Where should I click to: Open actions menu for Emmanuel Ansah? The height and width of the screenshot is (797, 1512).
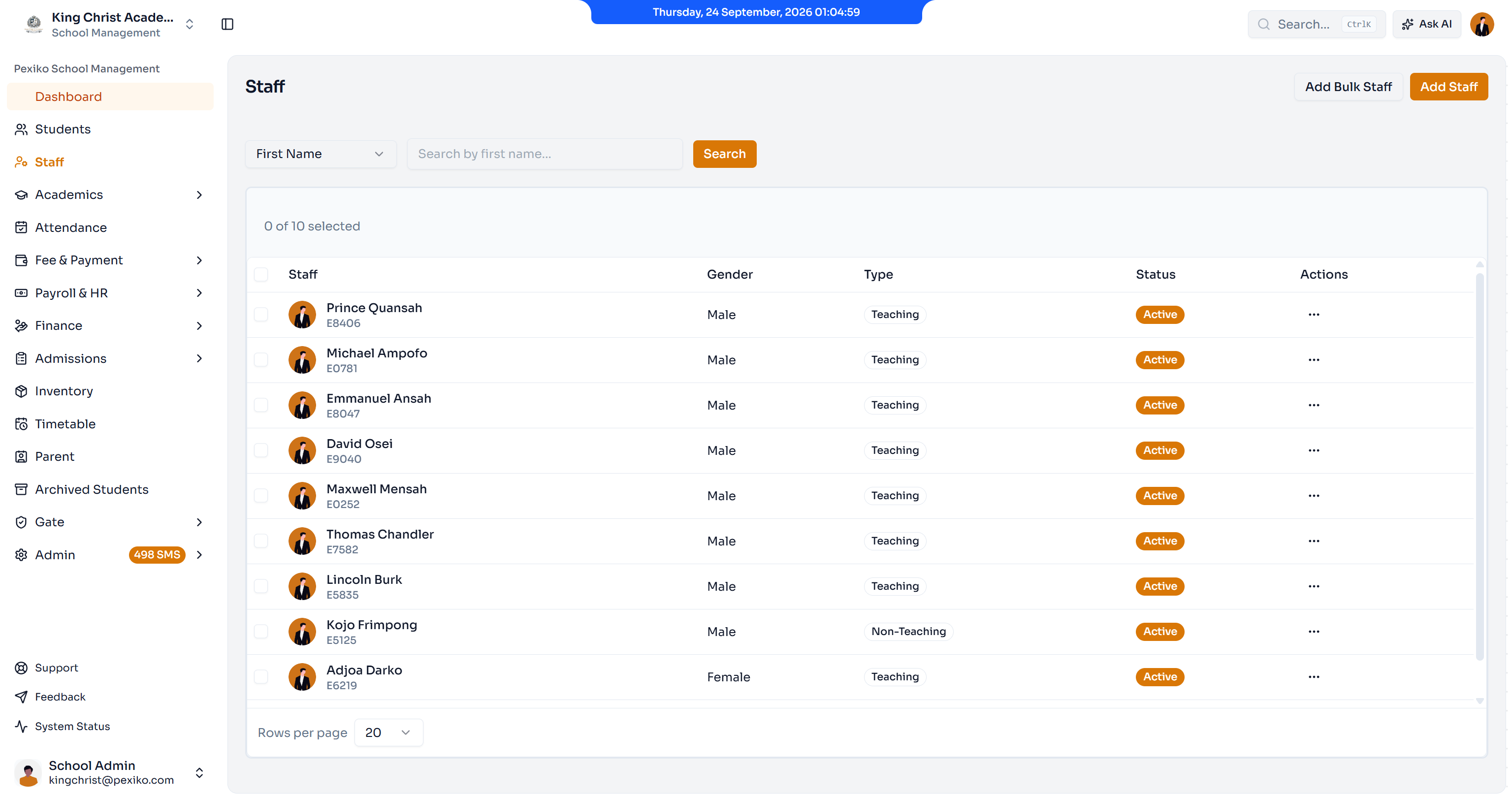[x=1314, y=405]
